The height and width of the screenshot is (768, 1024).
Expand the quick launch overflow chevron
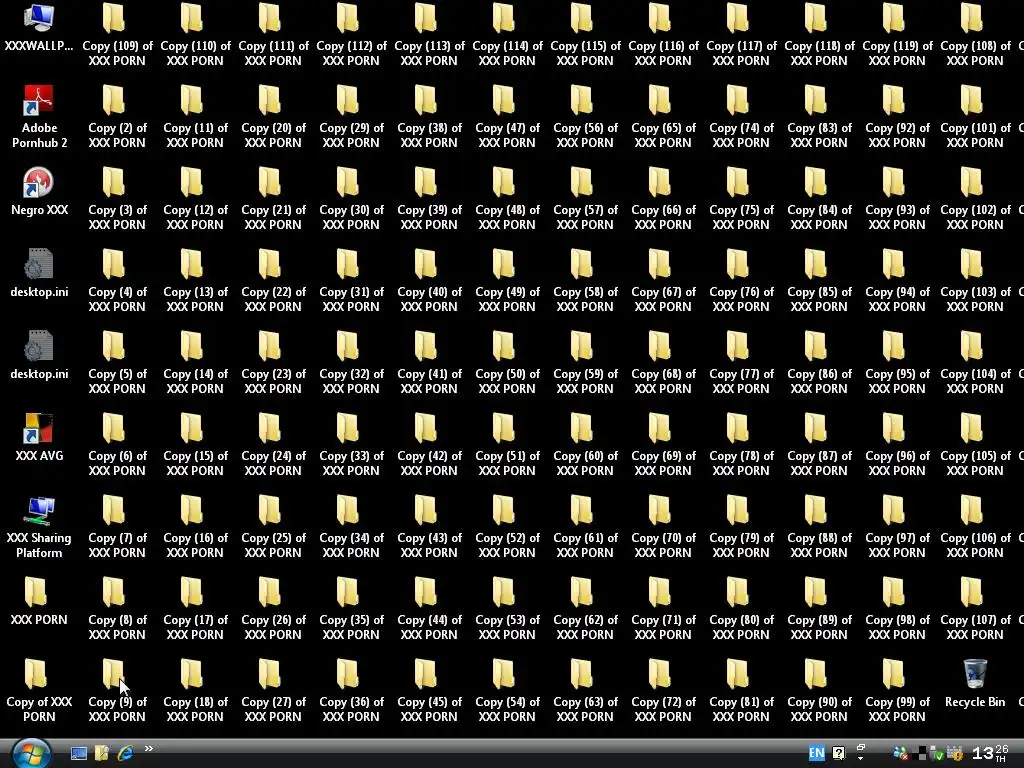point(148,748)
